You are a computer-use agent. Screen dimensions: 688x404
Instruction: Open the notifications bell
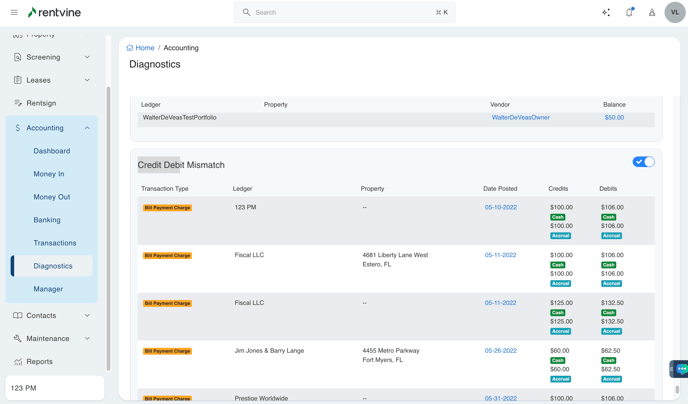pyautogui.click(x=629, y=13)
